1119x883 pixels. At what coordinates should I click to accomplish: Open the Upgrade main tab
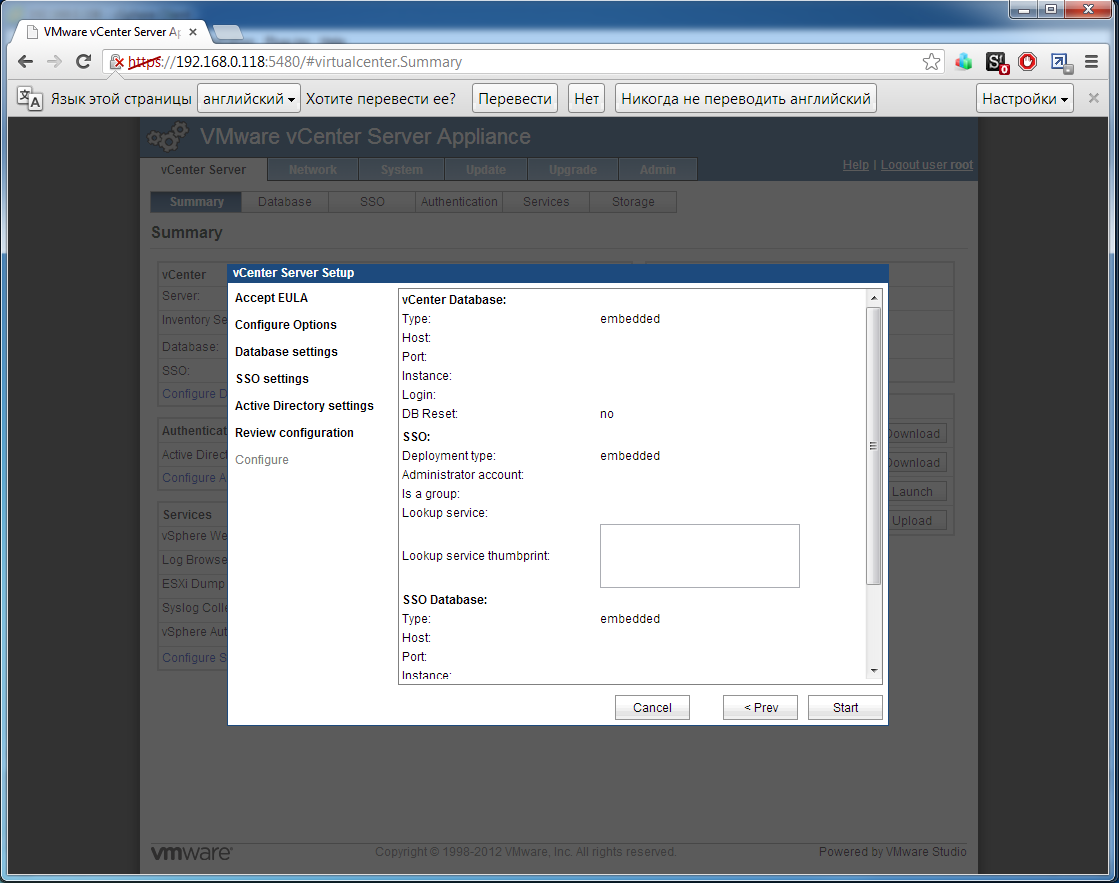(x=573, y=169)
